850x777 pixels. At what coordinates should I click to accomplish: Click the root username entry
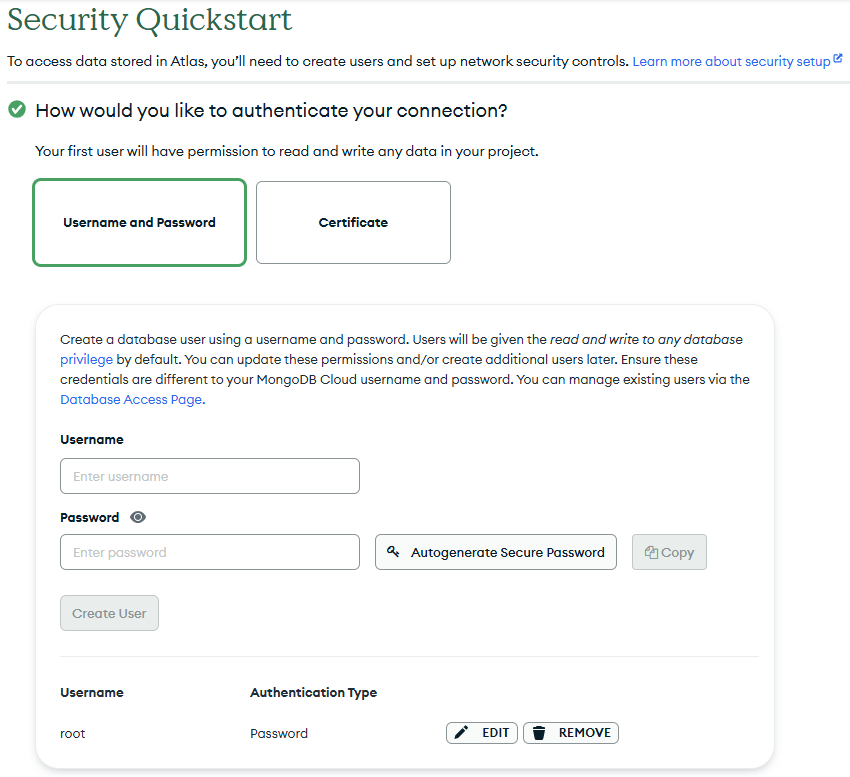pyautogui.click(x=73, y=733)
